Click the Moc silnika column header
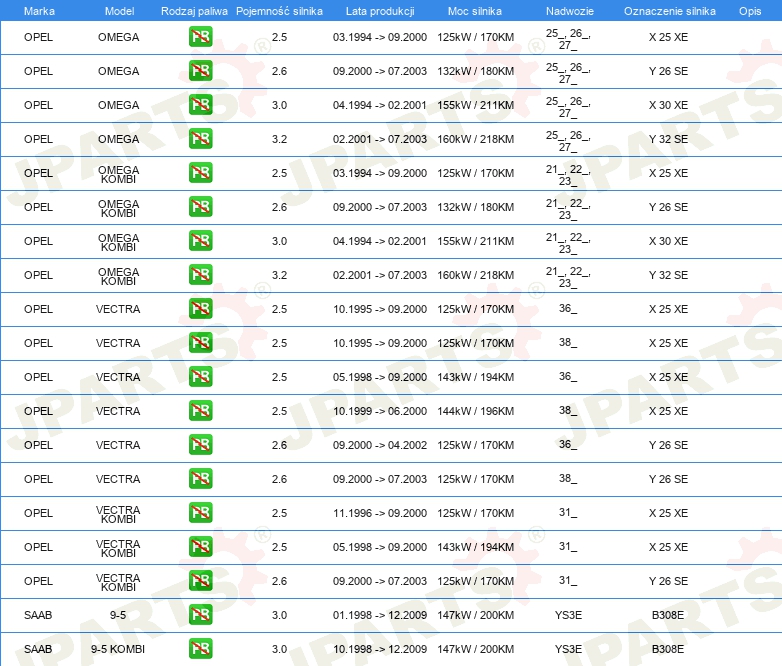This screenshot has height=666, width=782. tap(475, 11)
